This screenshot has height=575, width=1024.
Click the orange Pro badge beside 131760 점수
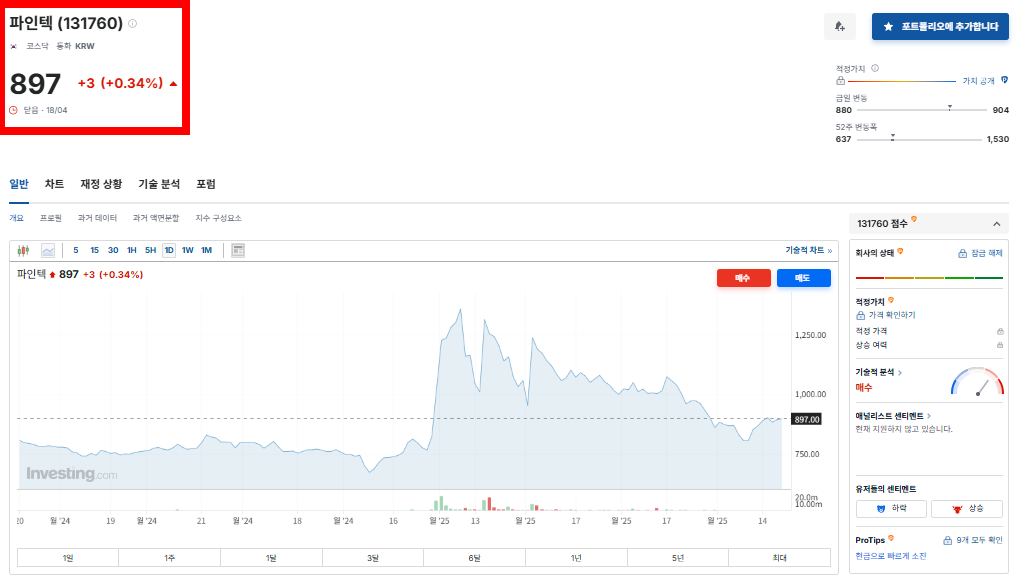click(x=914, y=220)
